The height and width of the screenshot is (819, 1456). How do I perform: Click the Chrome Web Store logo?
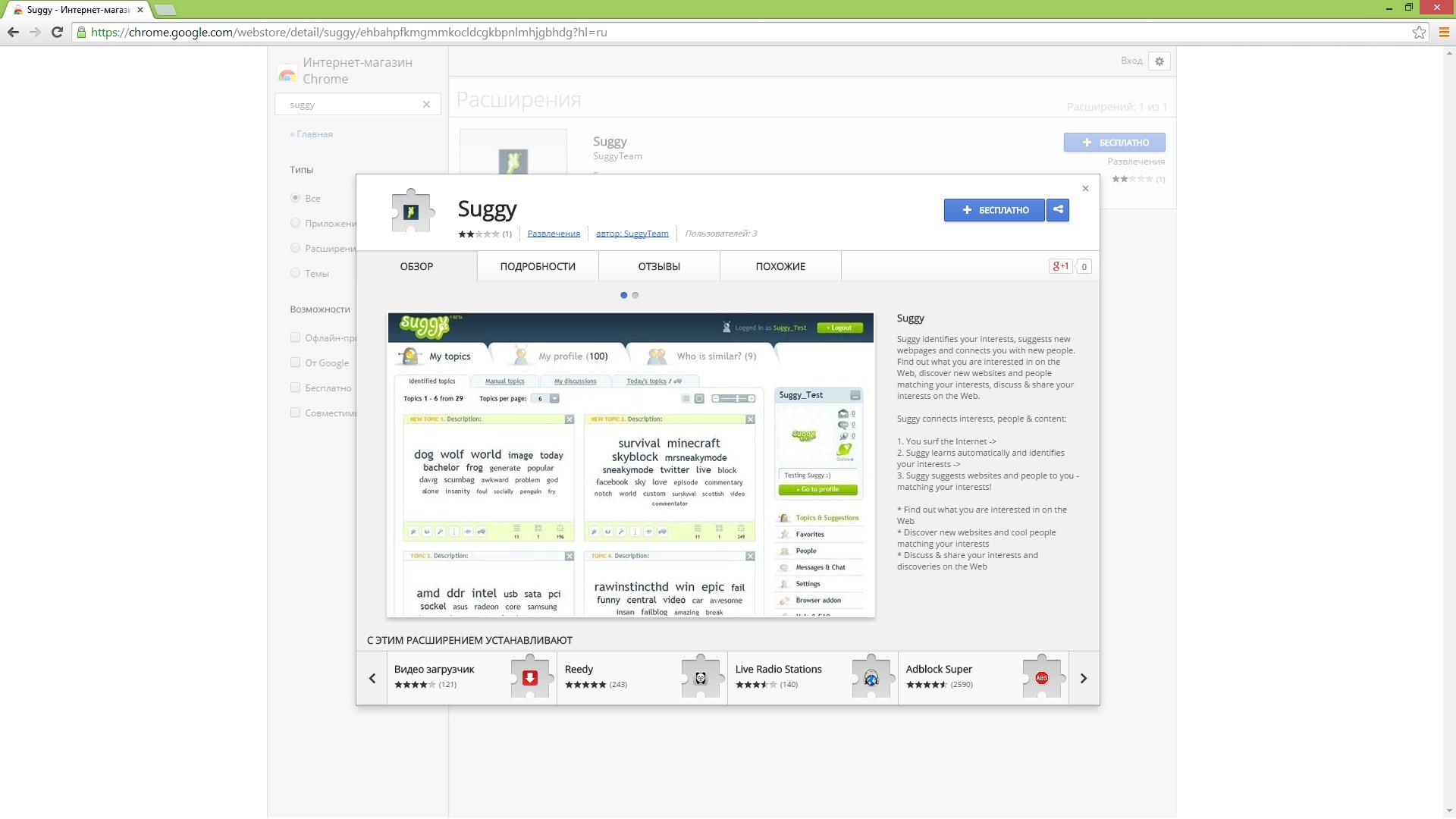coord(287,72)
